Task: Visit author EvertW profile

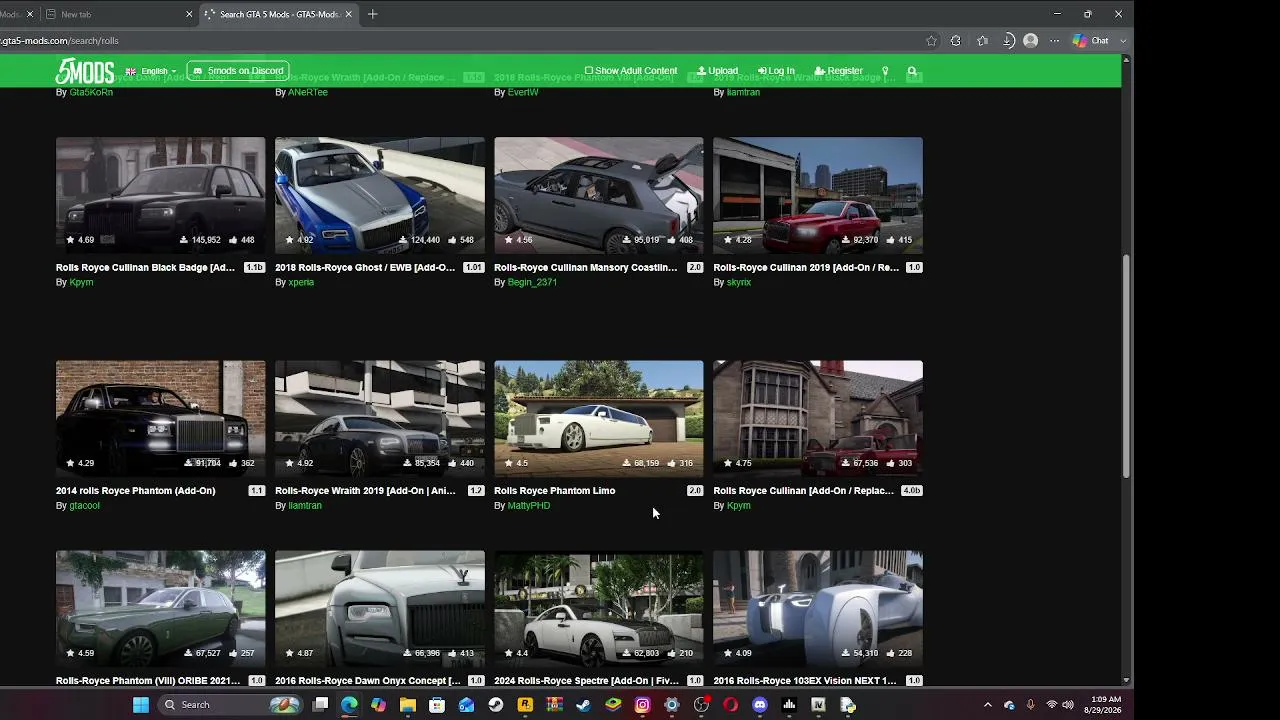Action: (523, 92)
